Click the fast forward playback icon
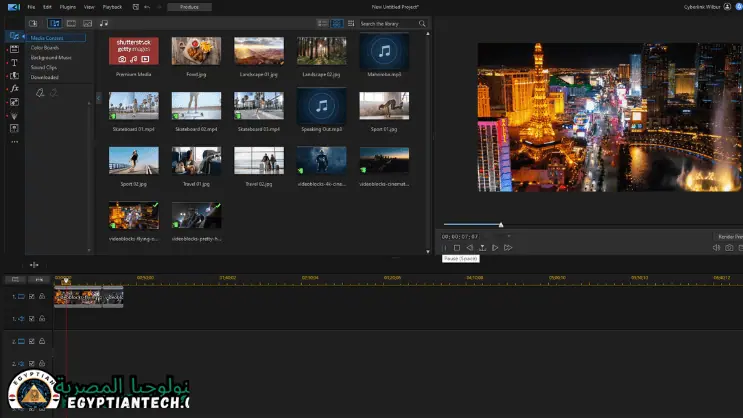Image resolution: width=743 pixels, height=418 pixels. (508, 247)
